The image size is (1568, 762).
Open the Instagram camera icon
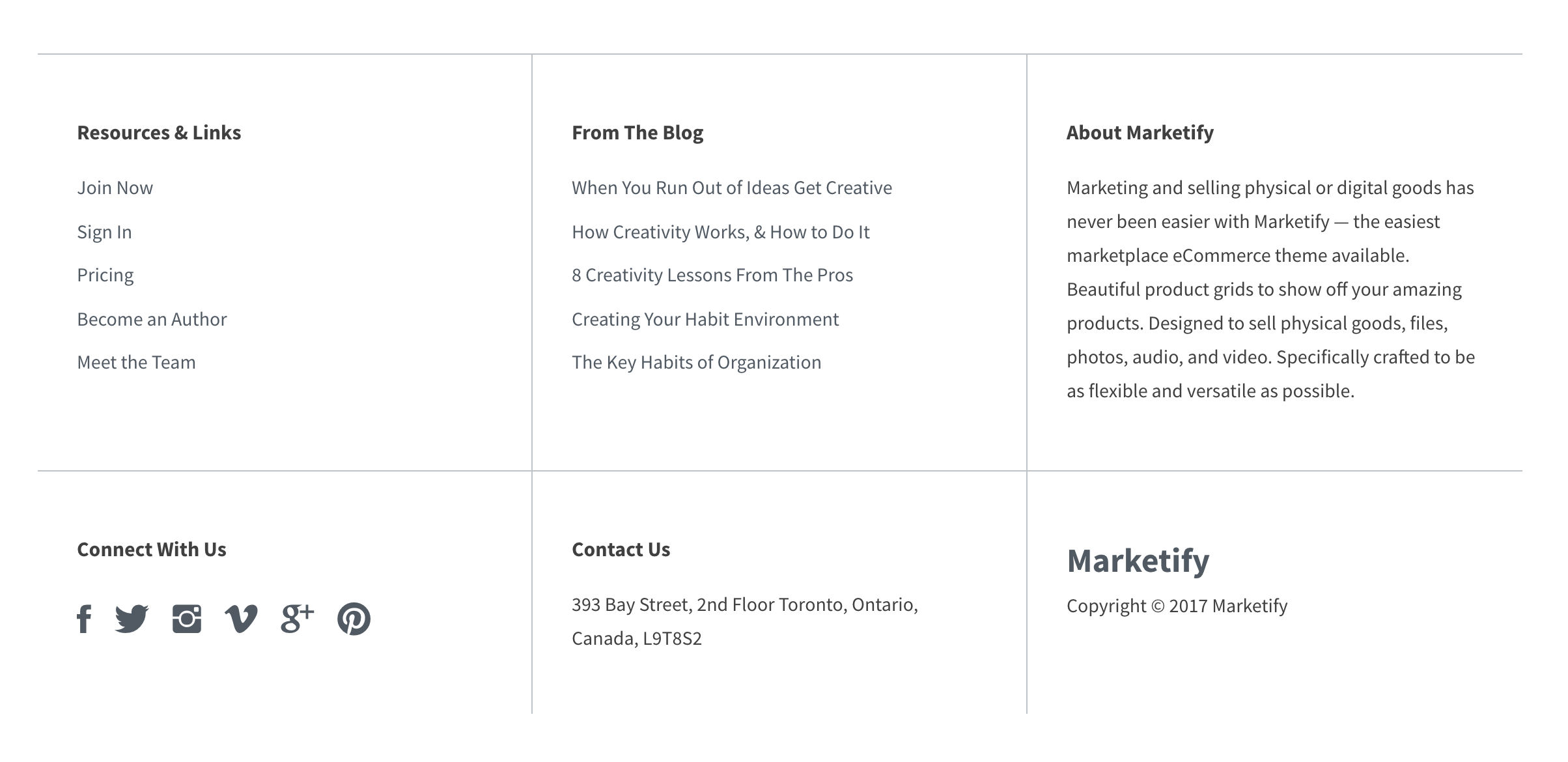[x=187, y=619]
